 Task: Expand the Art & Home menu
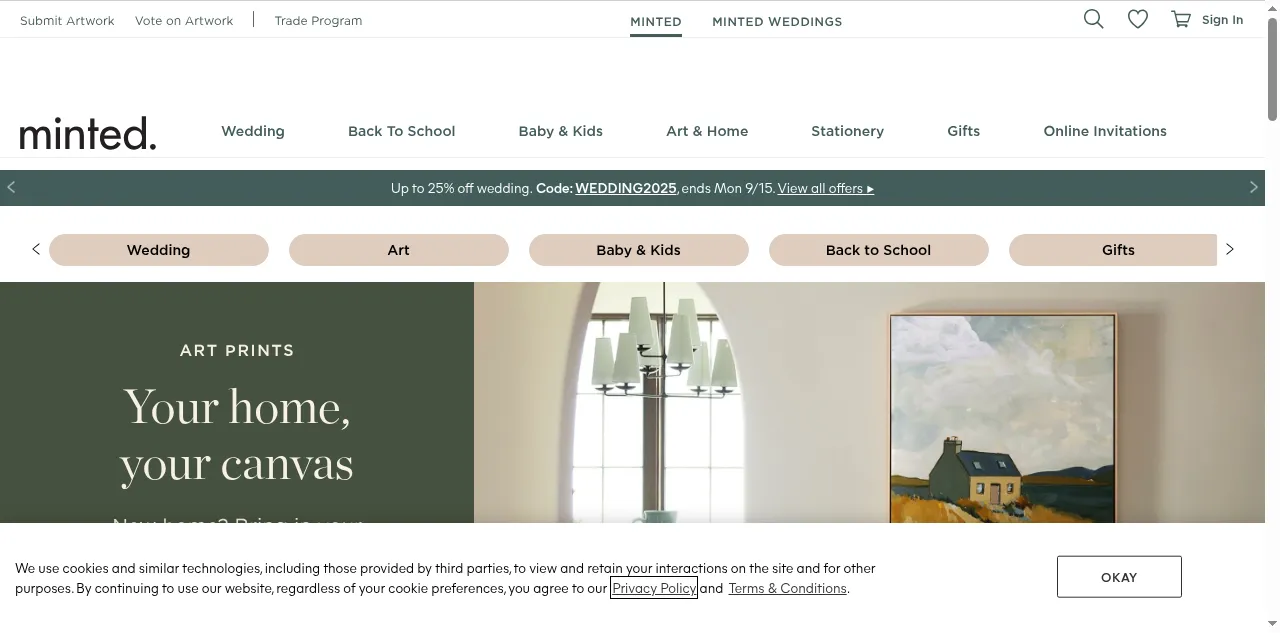707,131
